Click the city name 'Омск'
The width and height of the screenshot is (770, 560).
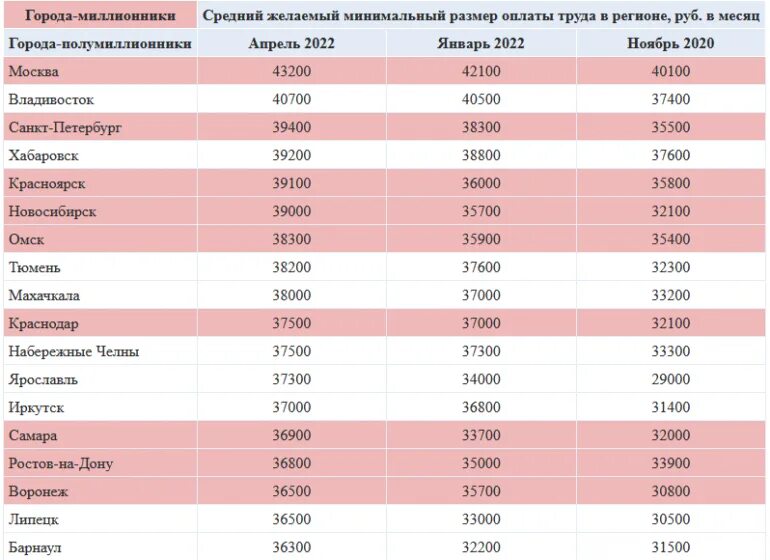(26, 239)
